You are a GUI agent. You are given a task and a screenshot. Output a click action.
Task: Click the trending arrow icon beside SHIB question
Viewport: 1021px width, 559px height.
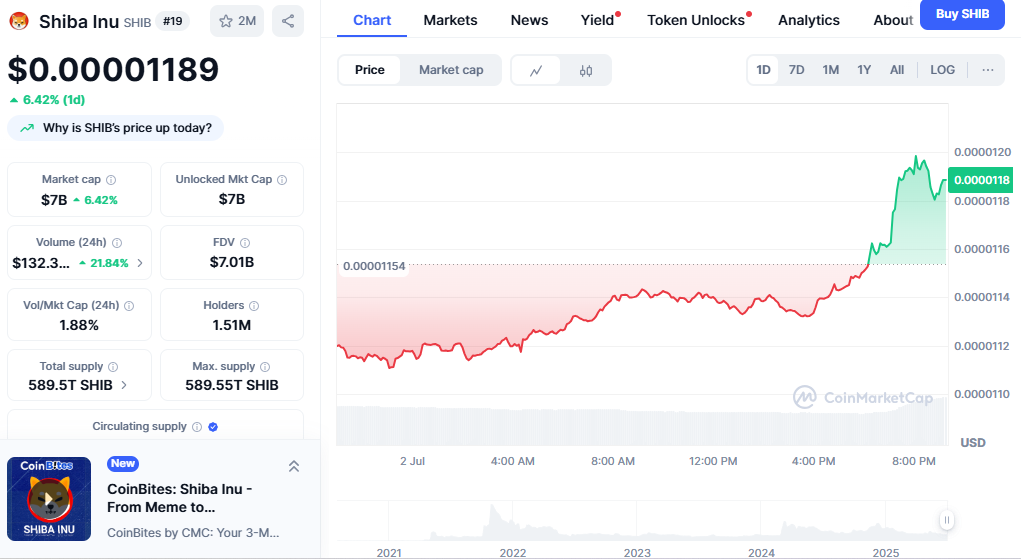[27, 128]
